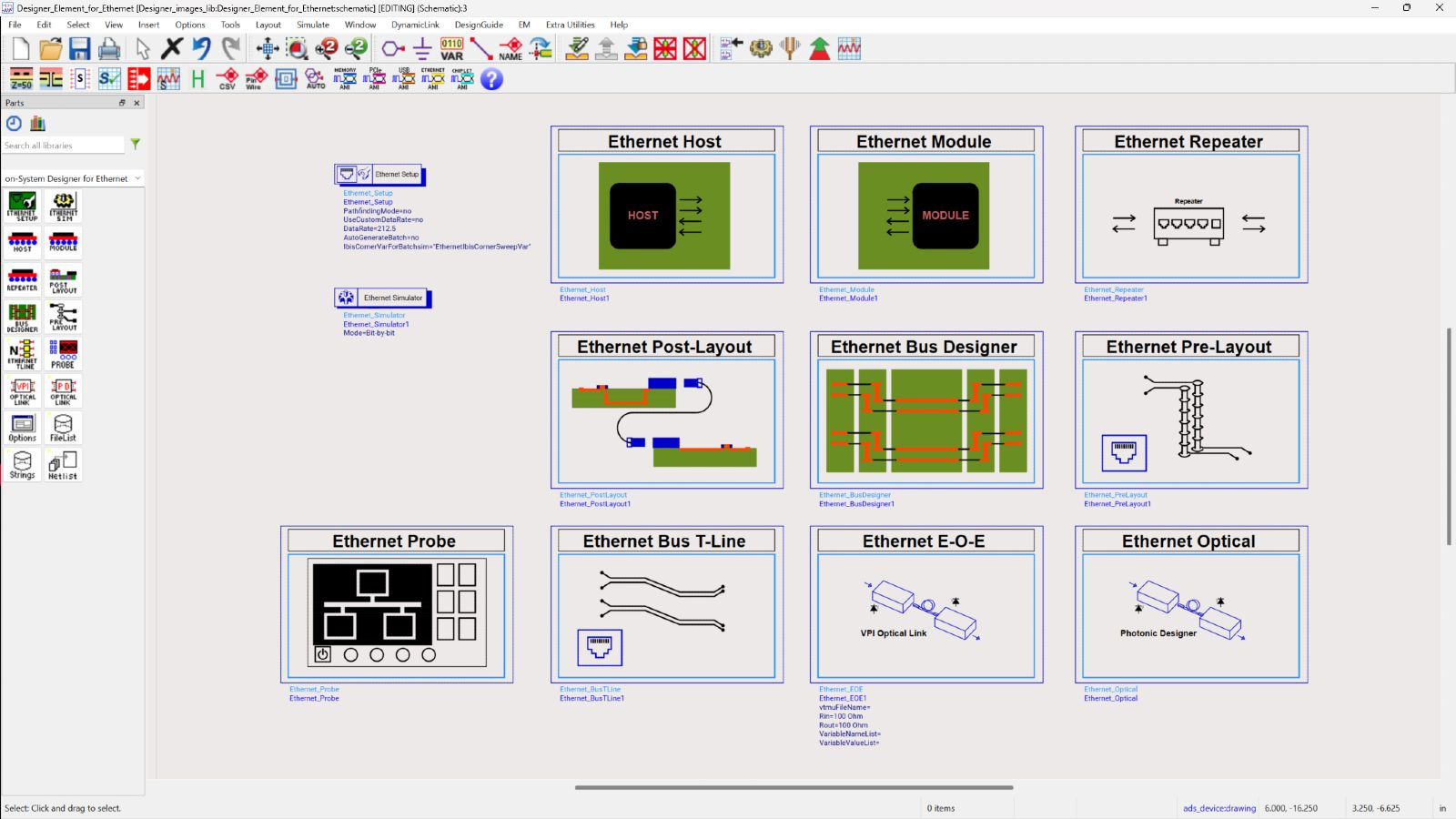1456x819 pixels.
Task: Float the Parts panel with undock button
Action: click(122, 103)
